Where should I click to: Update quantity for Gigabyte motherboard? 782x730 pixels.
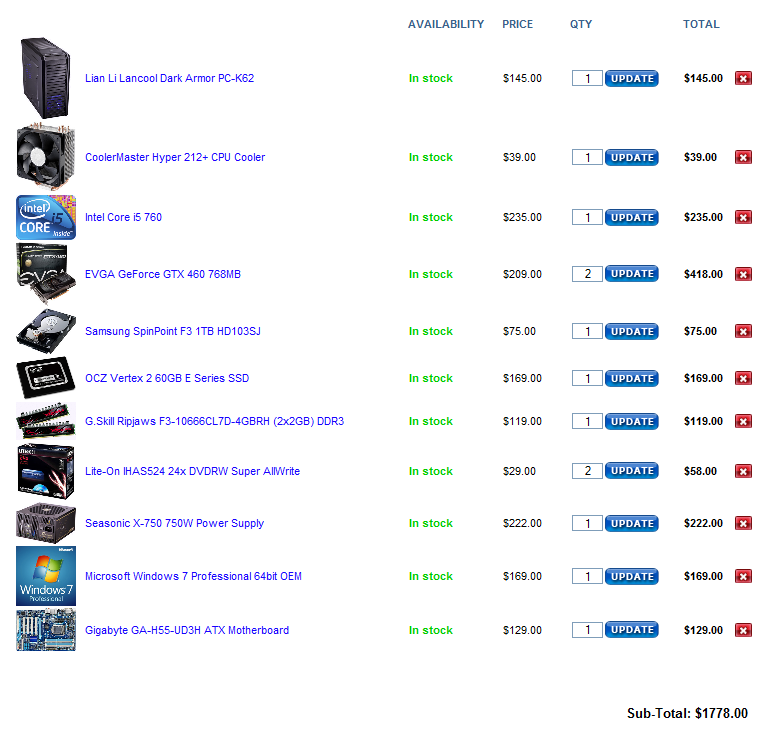pos(632,630)
